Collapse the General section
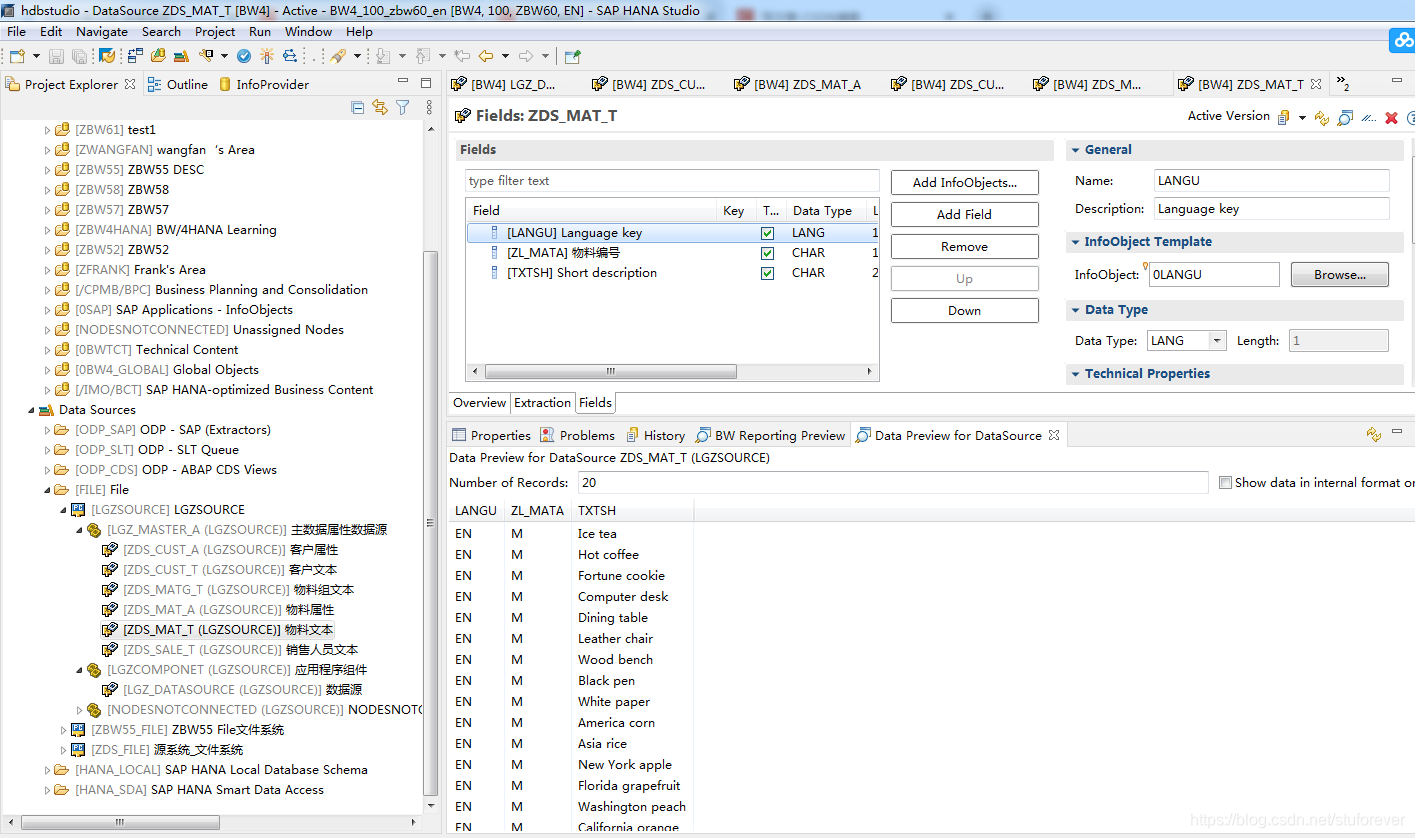This screenshot has width=1415, height=838. tap(1075, 150)
